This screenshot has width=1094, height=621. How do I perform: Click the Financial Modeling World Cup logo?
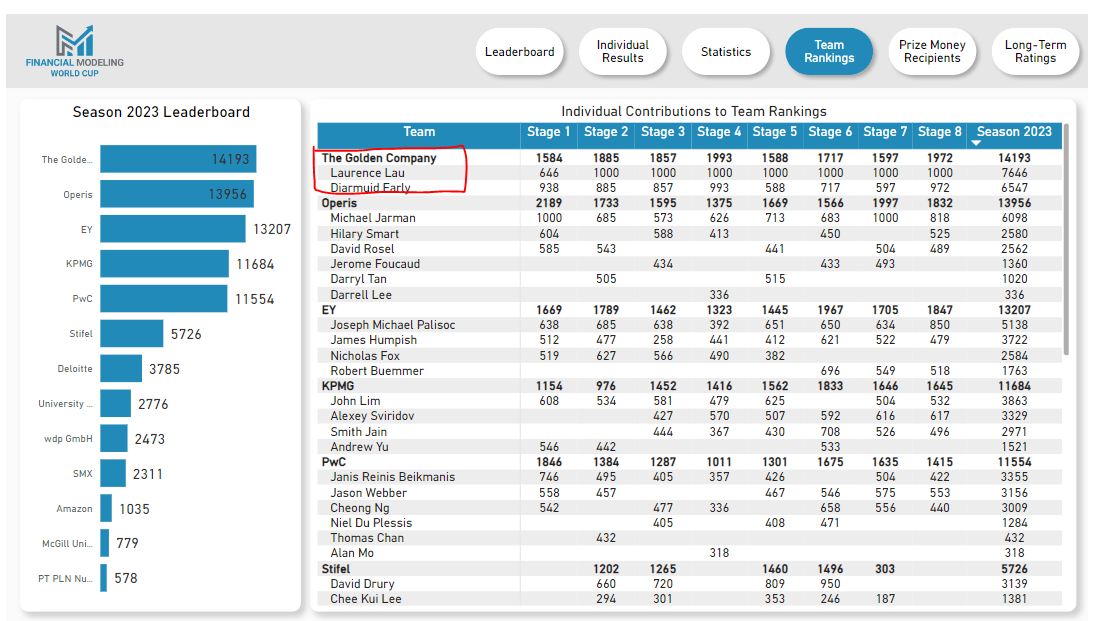[75, 51]
